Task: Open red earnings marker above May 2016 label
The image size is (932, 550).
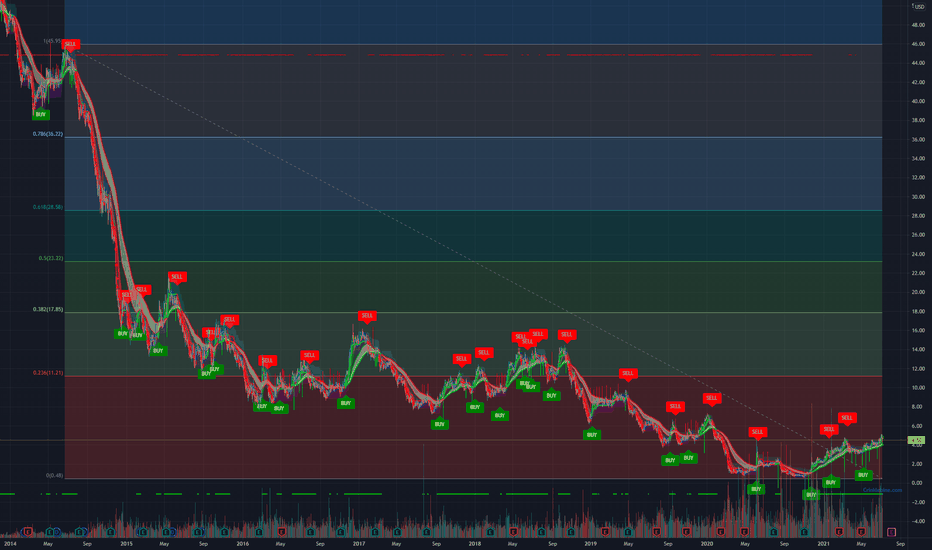Action: (281, 532)
